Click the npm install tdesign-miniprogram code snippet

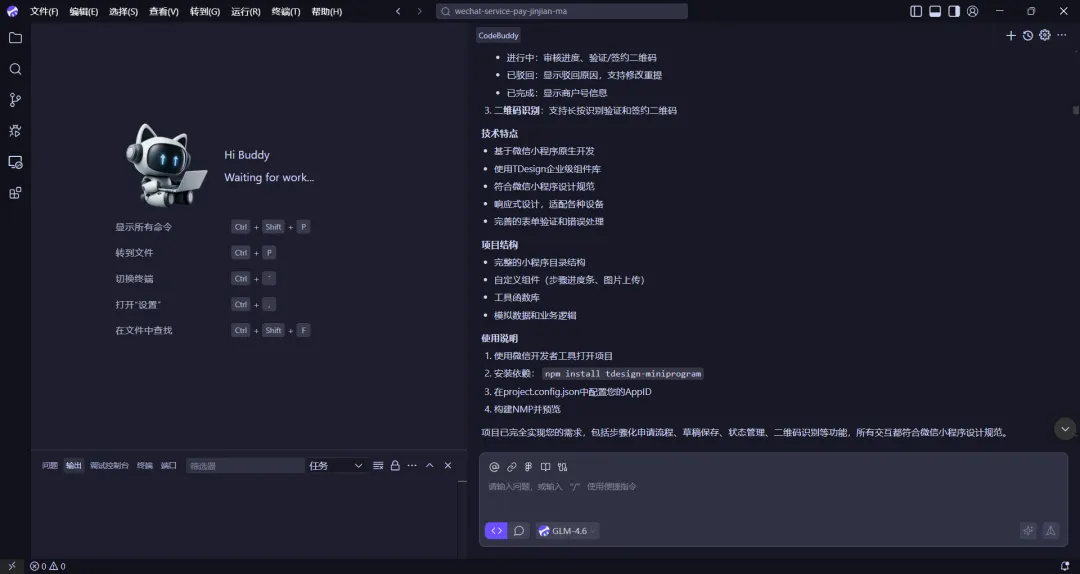click(x=623, y=373)
